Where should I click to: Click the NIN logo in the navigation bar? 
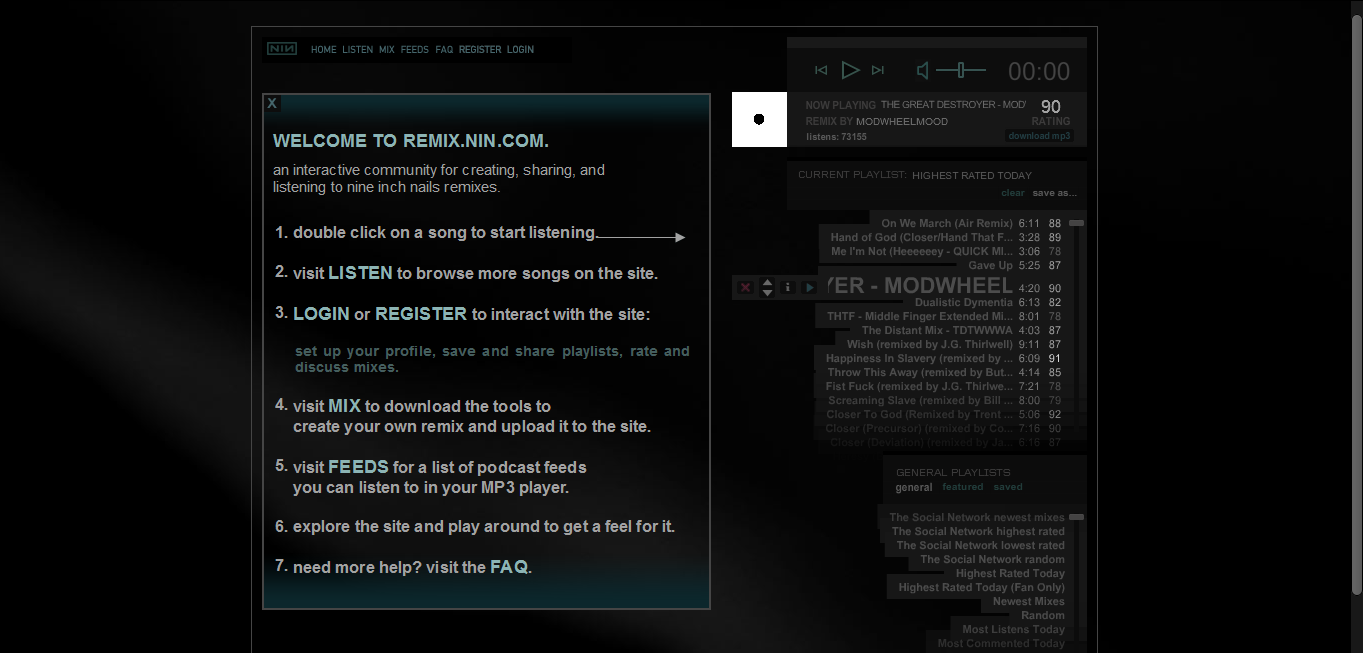click(281, 49)
